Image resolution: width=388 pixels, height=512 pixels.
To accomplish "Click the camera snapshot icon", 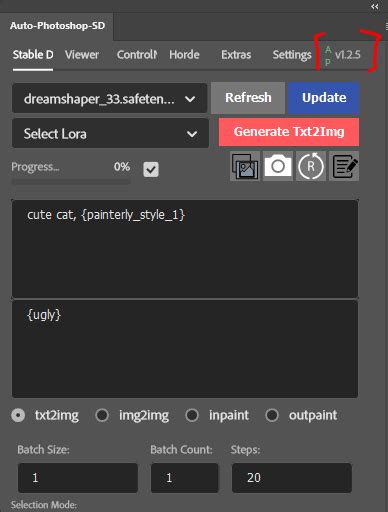I will (278, 166).
